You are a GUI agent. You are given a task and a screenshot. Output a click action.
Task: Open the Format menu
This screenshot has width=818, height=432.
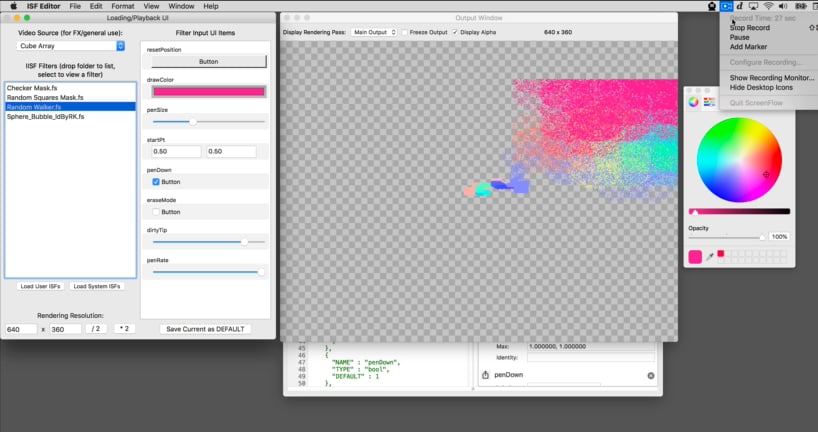pyautogui.click(x=122, y=6)
